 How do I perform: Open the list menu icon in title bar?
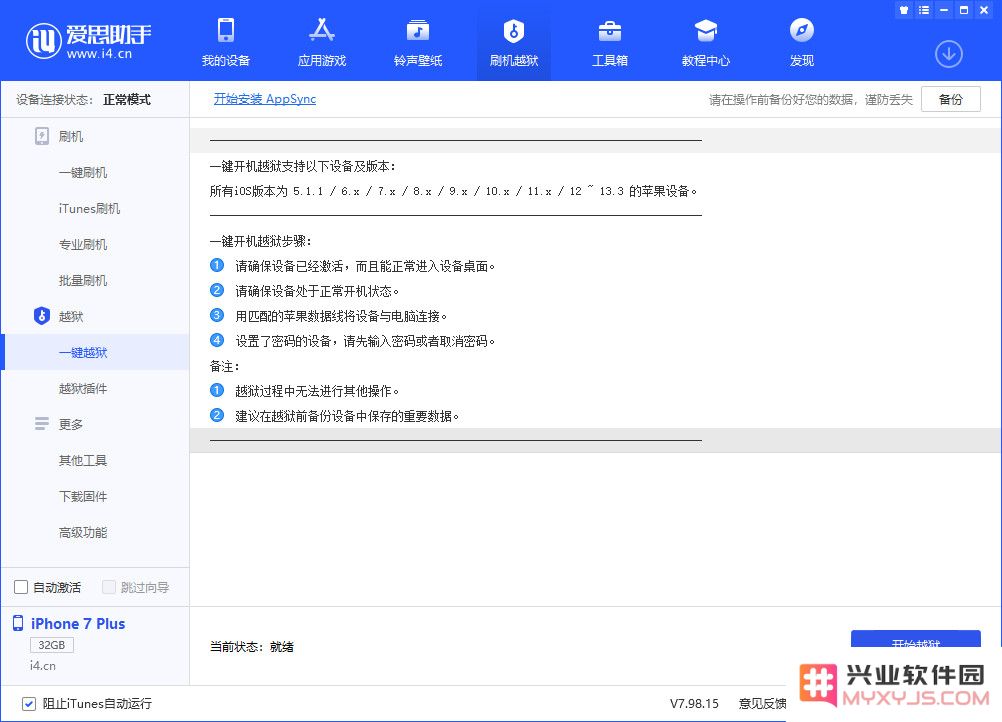point(923,10)
